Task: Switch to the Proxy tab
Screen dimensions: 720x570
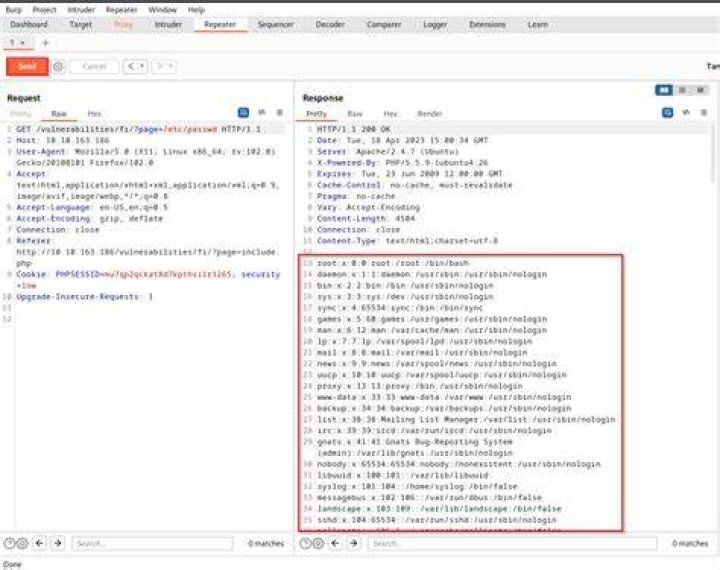Action: pyautogui.click(x=123, y=24)
